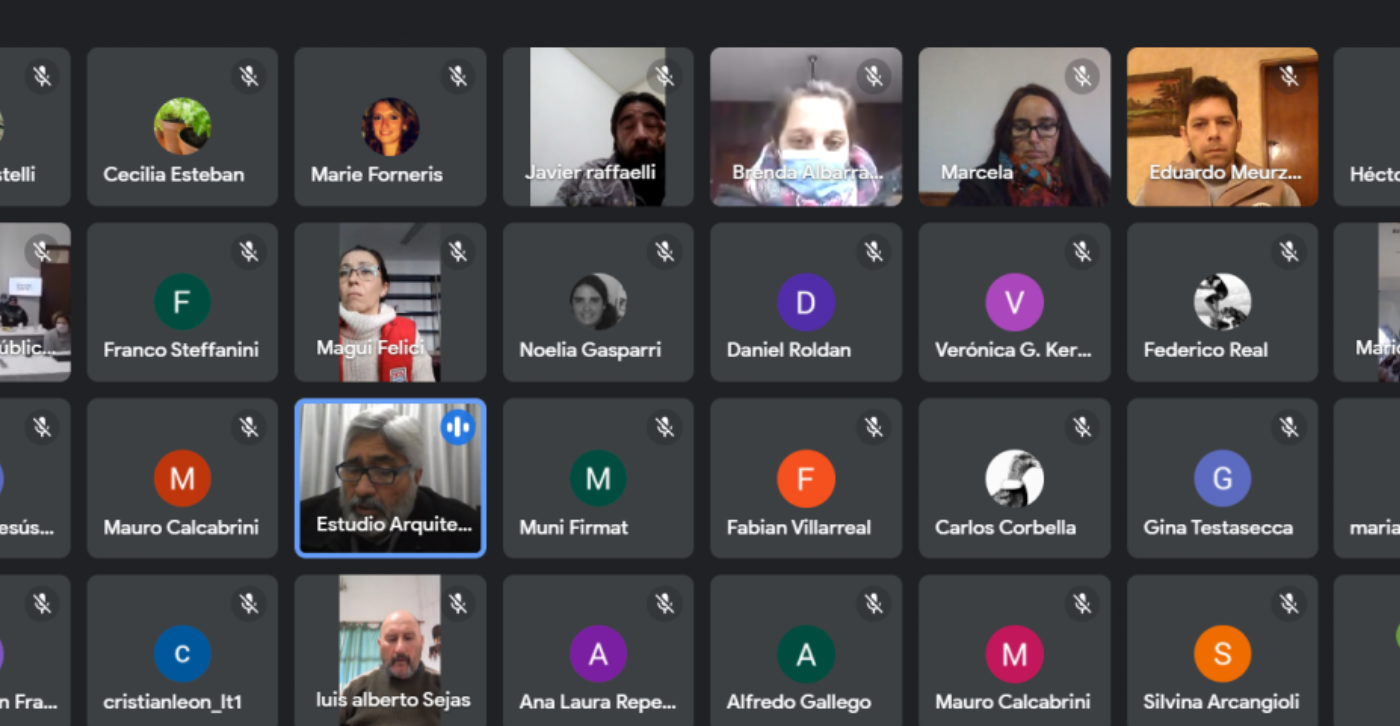The image size is (1400, 726).
Task: Click Noelia Gasparri profile avatar
Action: click(x=598, y=302)
